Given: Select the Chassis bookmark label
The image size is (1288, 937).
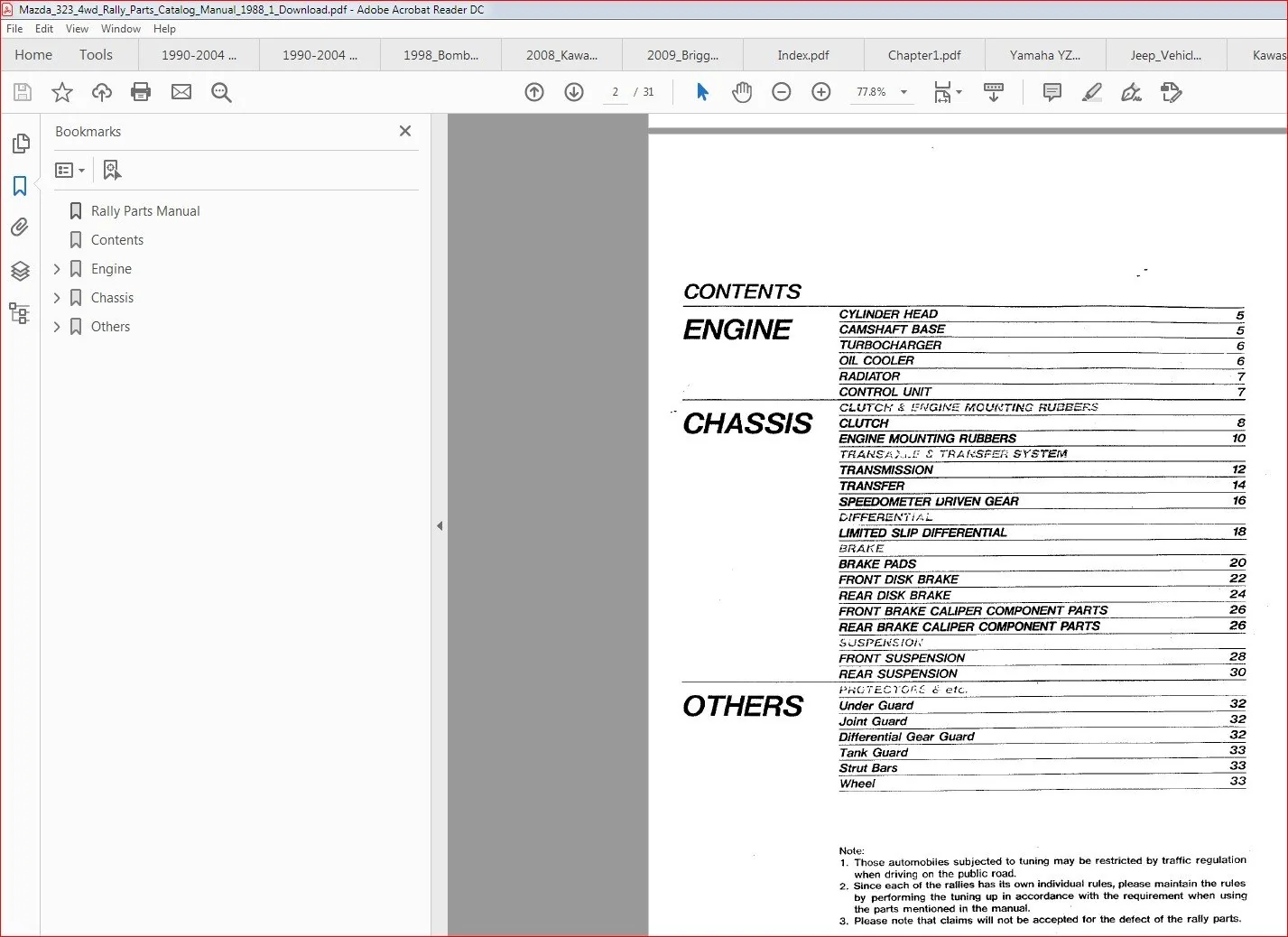Looking at the screenshot, I should coord(112,298).
